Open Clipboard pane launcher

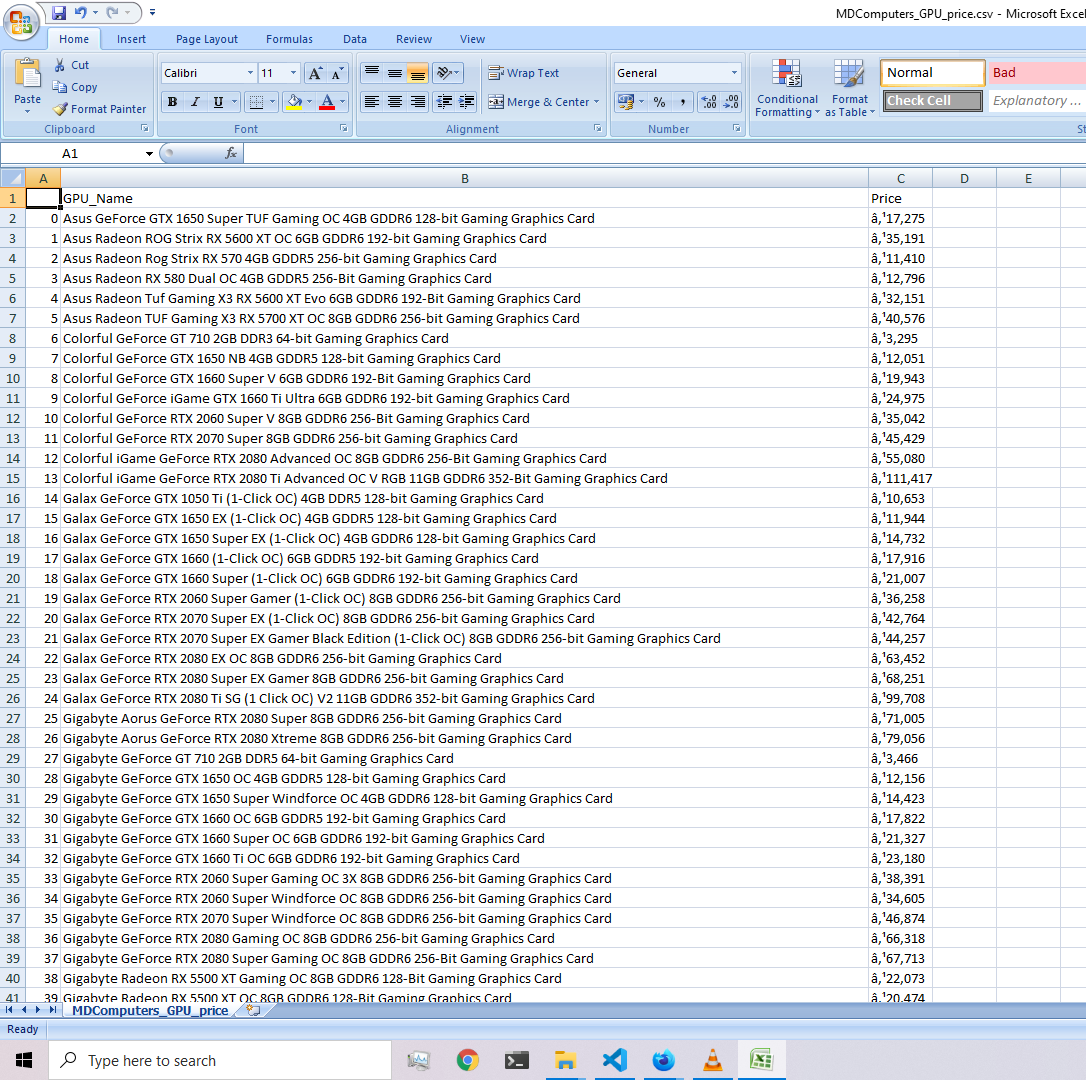pos(145,129)
